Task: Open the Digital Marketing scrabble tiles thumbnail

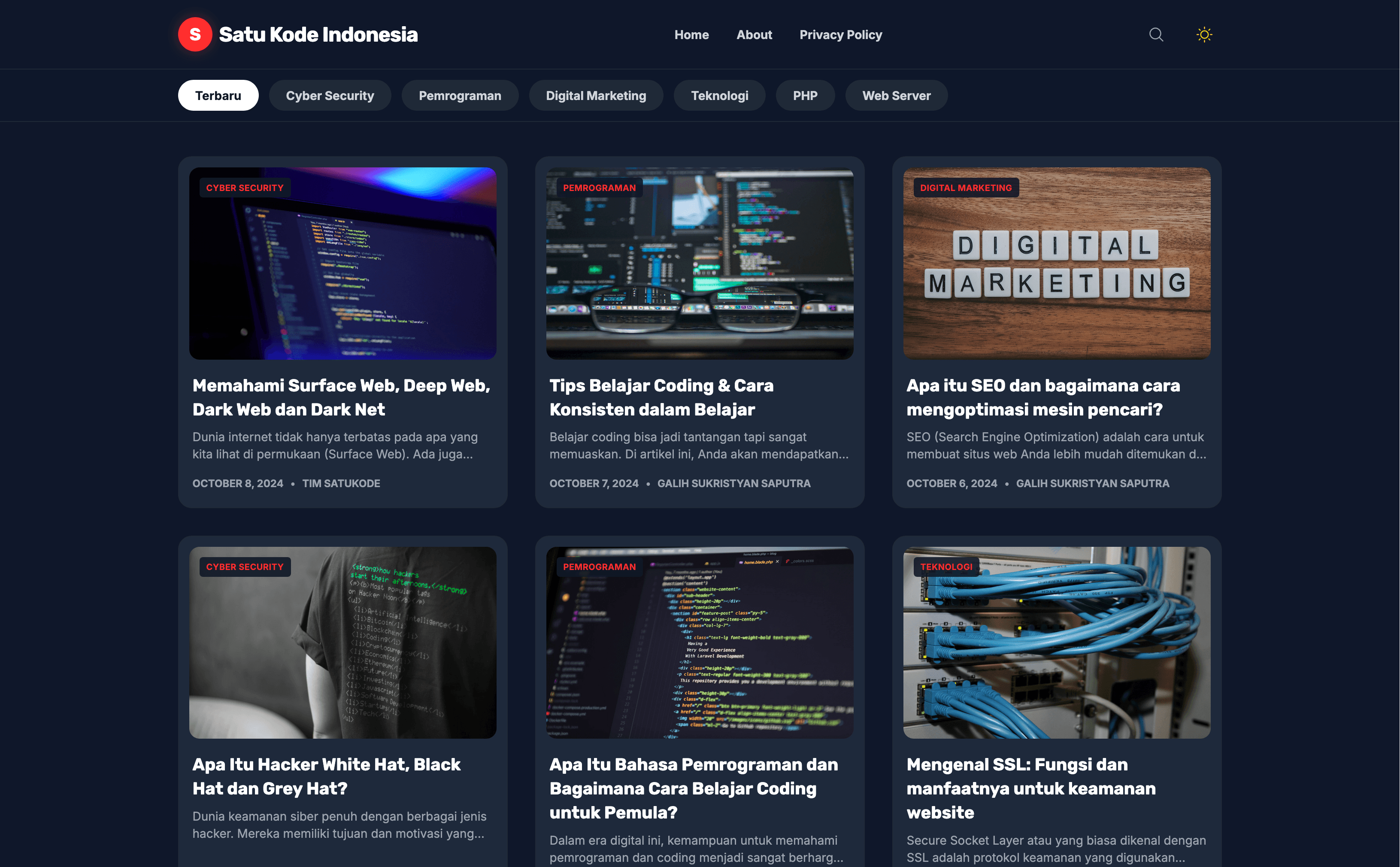Action: pos(1057,263)
